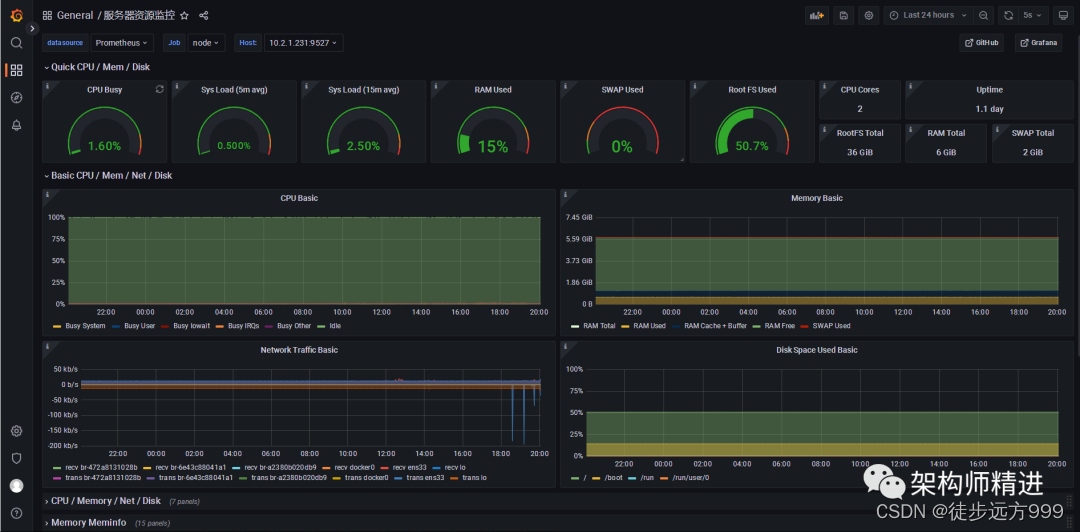Viewport: 1080px width, 532px height.
Task: Open the Root FS Used panel title menu
Action: click(x=752, y=90)
